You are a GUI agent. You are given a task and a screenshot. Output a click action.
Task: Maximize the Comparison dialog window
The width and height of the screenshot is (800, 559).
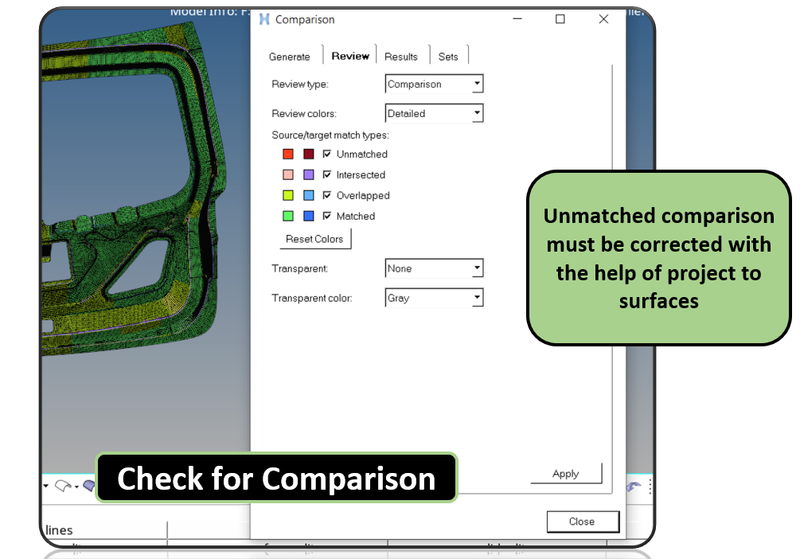[560, 19]
